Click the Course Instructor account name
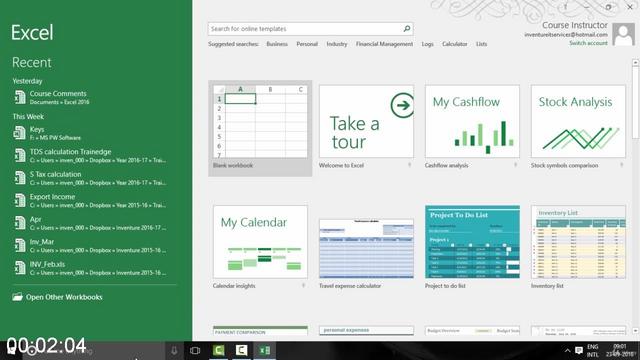Image resolution: width=640 pixels, height=360 pixels. click(x=575, y=25)
